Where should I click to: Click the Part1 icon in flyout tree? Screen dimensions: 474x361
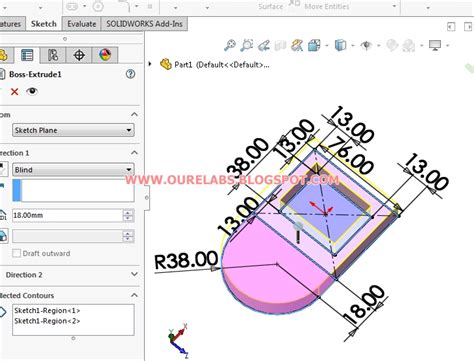166,64
